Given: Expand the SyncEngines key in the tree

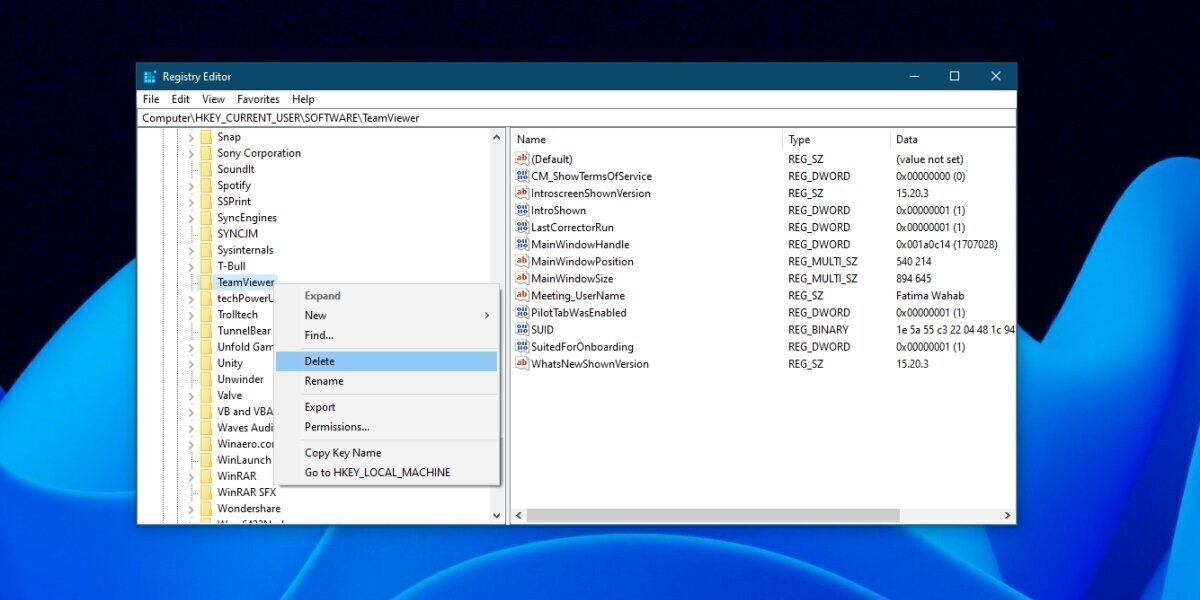Looking at the screenshot, I should [191, 217].
